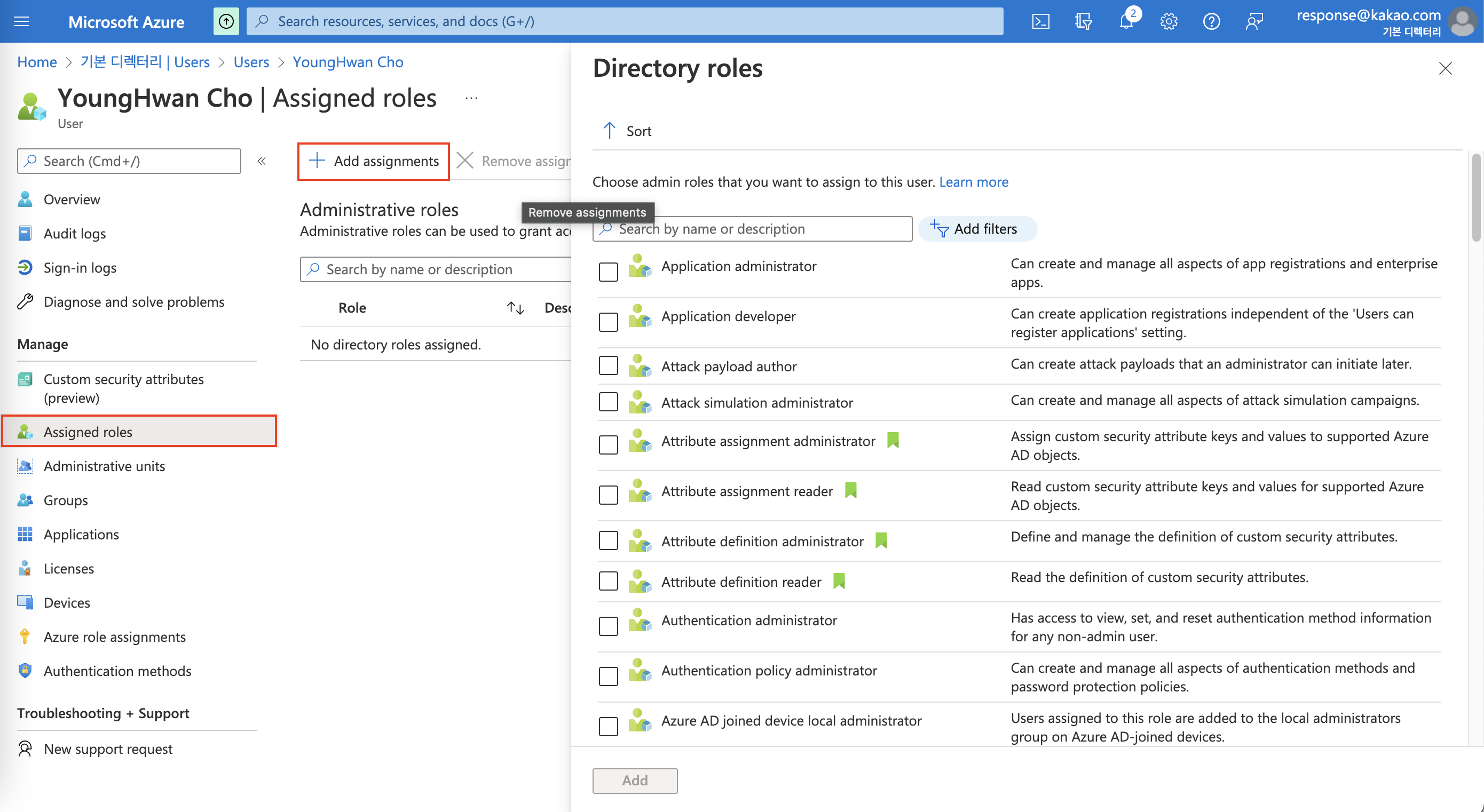This screenshot has width=1484, height=812.
Task: Check Authentication administrator role
Action: pyautogui.click(x=609, y=626)
